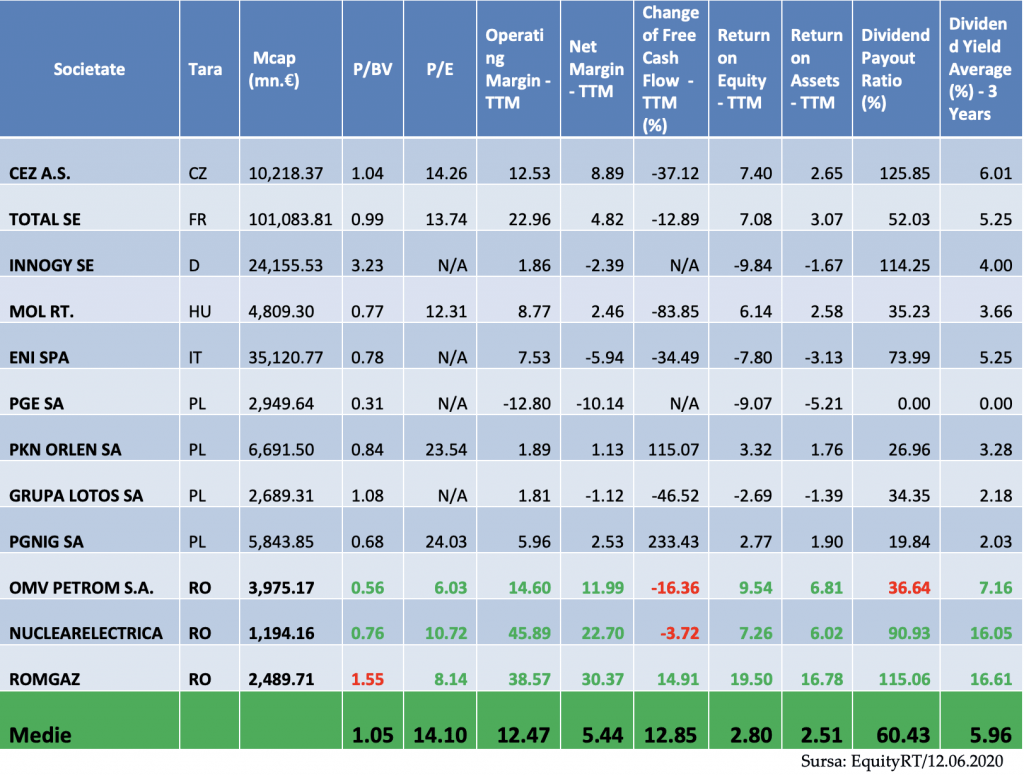Click the Medie P/E average 14.10

[440, 736]
